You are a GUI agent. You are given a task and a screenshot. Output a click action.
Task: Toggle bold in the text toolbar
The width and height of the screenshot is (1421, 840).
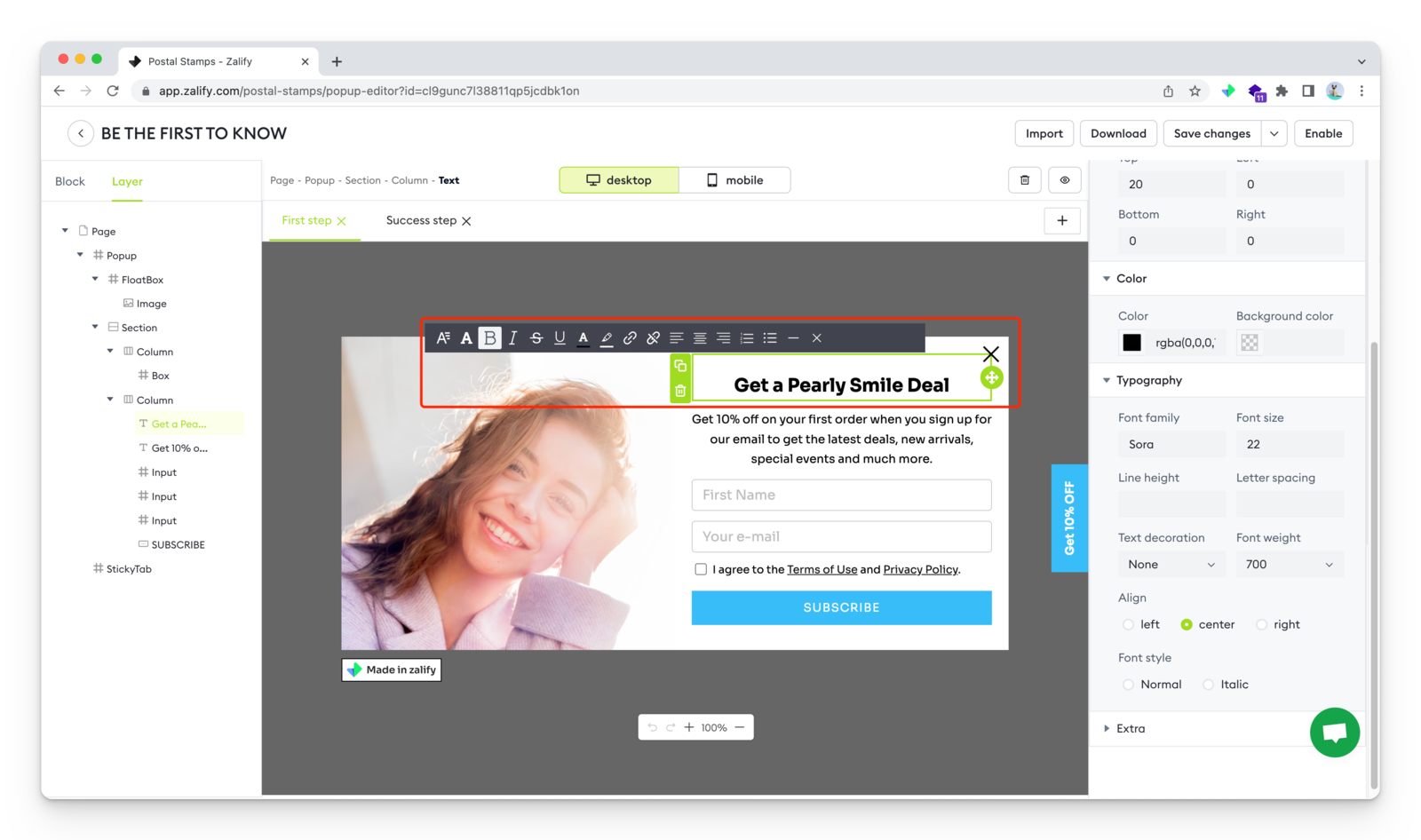[x=489, y=338]
